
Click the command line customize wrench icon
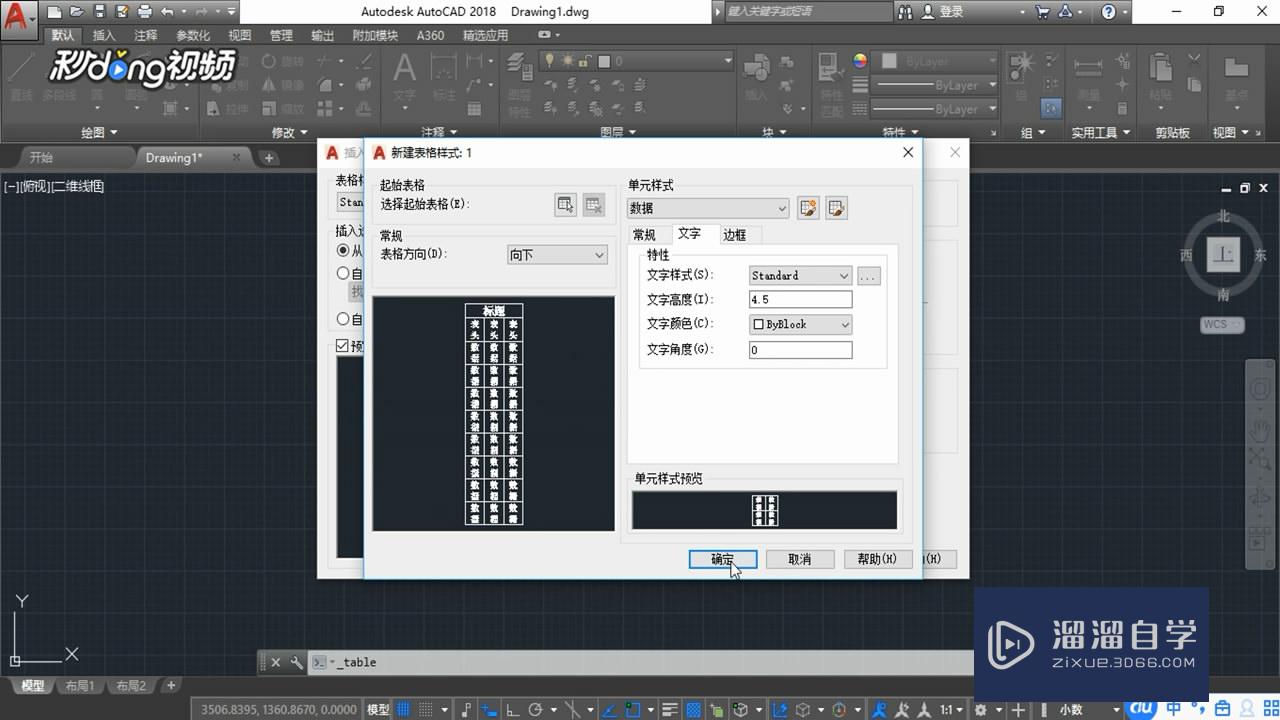tap(296, 662)
